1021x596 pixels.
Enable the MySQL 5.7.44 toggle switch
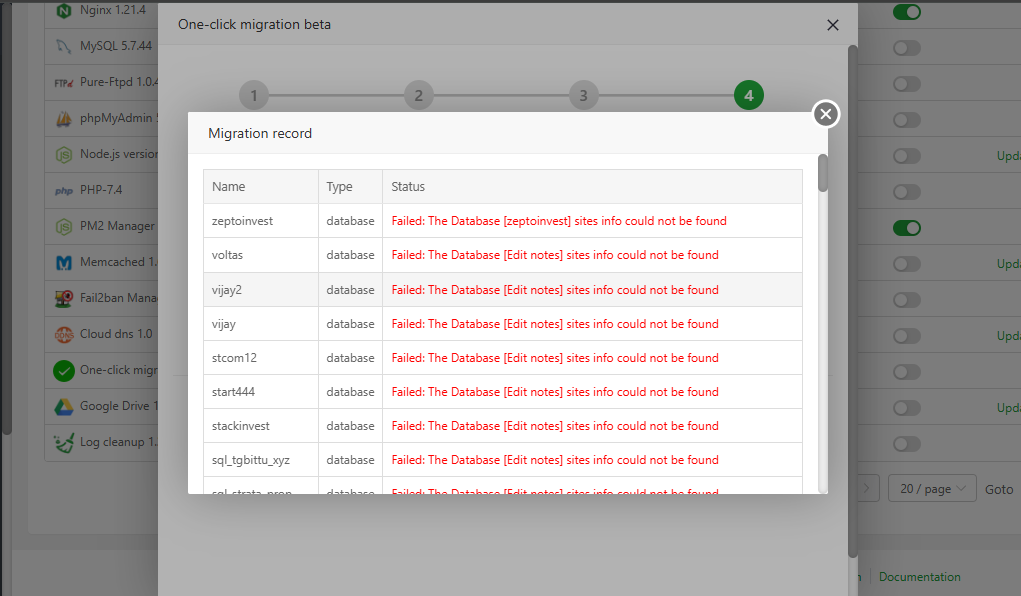[906, 48]
